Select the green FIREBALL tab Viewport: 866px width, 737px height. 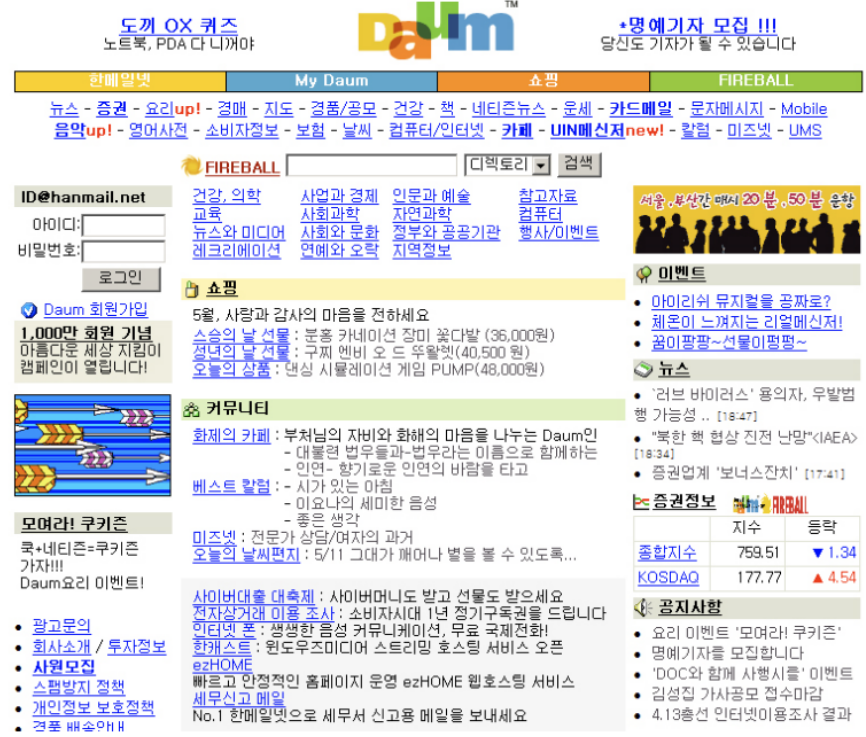756,81
